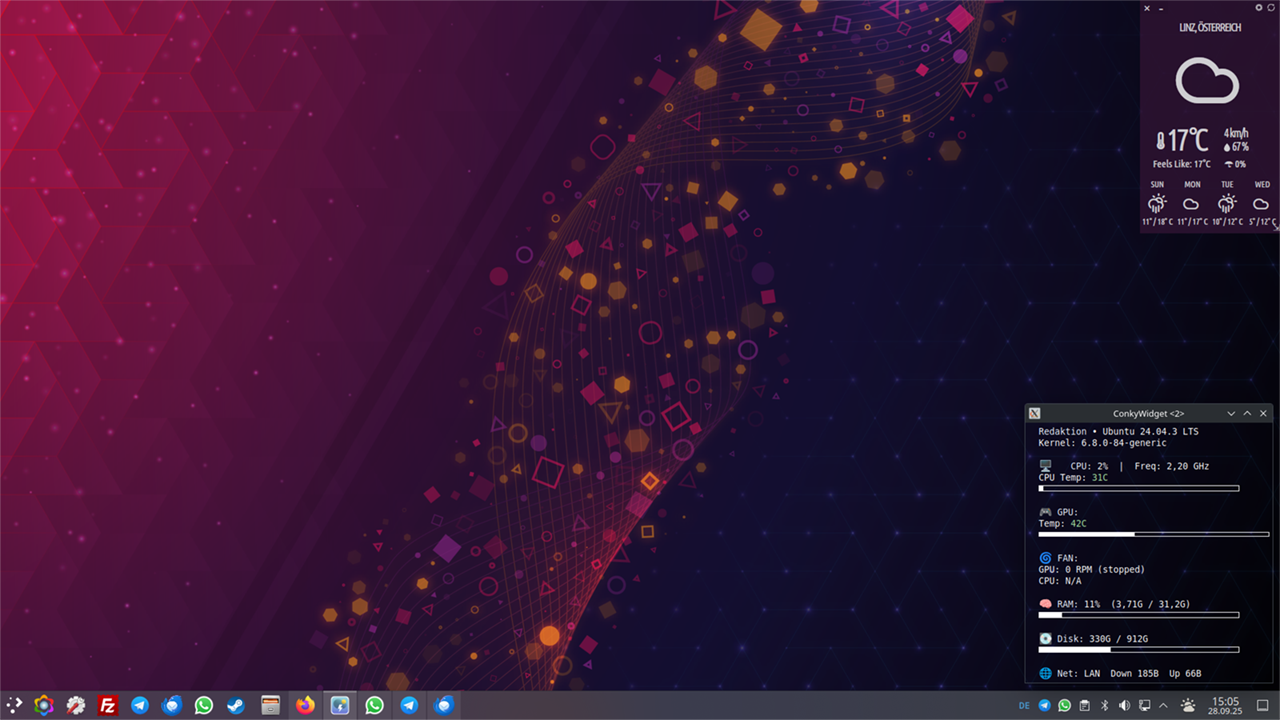The width and height of the screenshot is (1280, 720).
Task: Click the Show Desktop button
Action: coord(1263,705)
